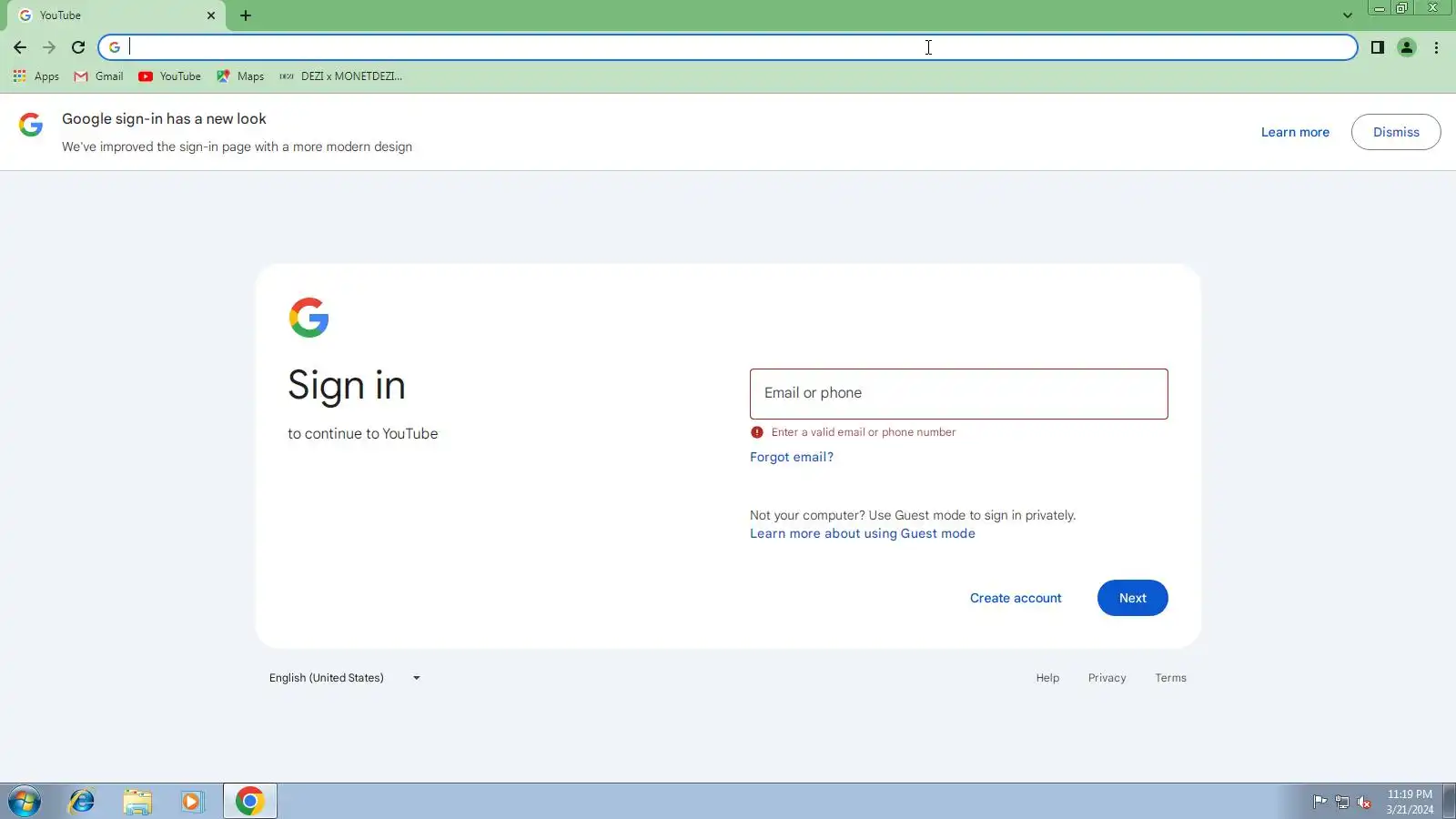Image resolution: width=1456 pixels, height=819 pixels.
Task: Open the network tray icon
Action: pyautogui.click(x=1342, y=802)
